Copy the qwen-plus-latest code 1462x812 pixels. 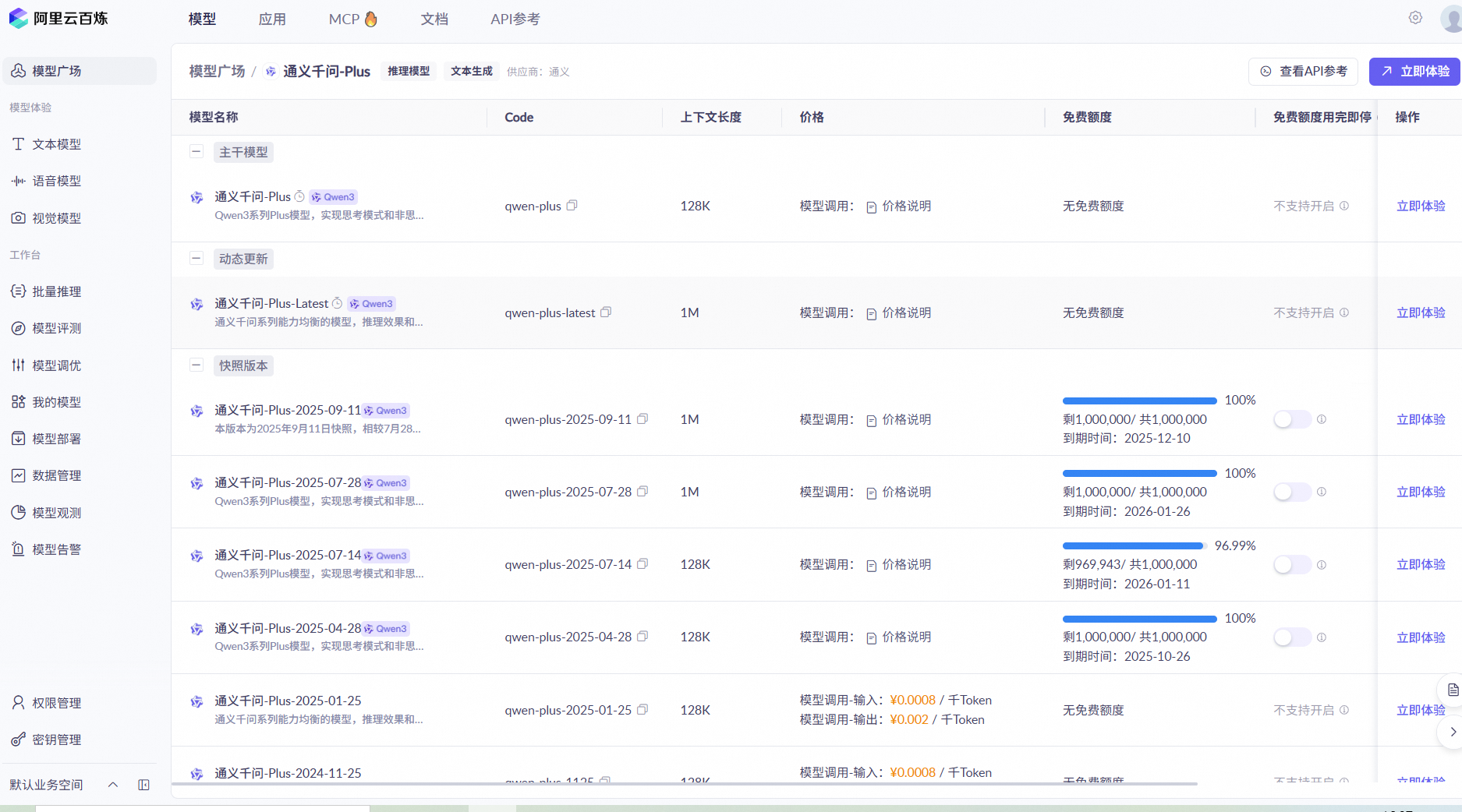(606, 312)
